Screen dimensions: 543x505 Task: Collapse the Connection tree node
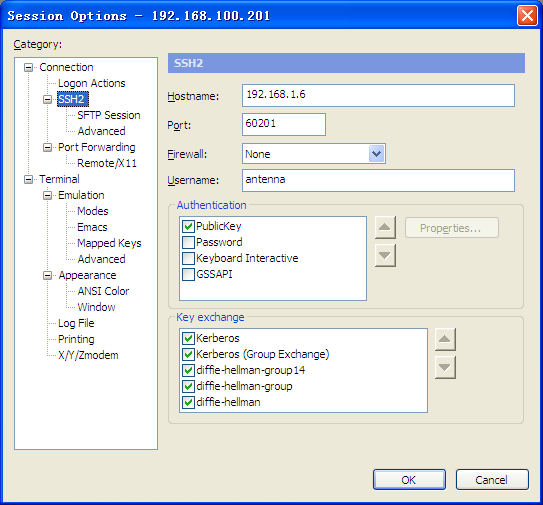(28, 67)
